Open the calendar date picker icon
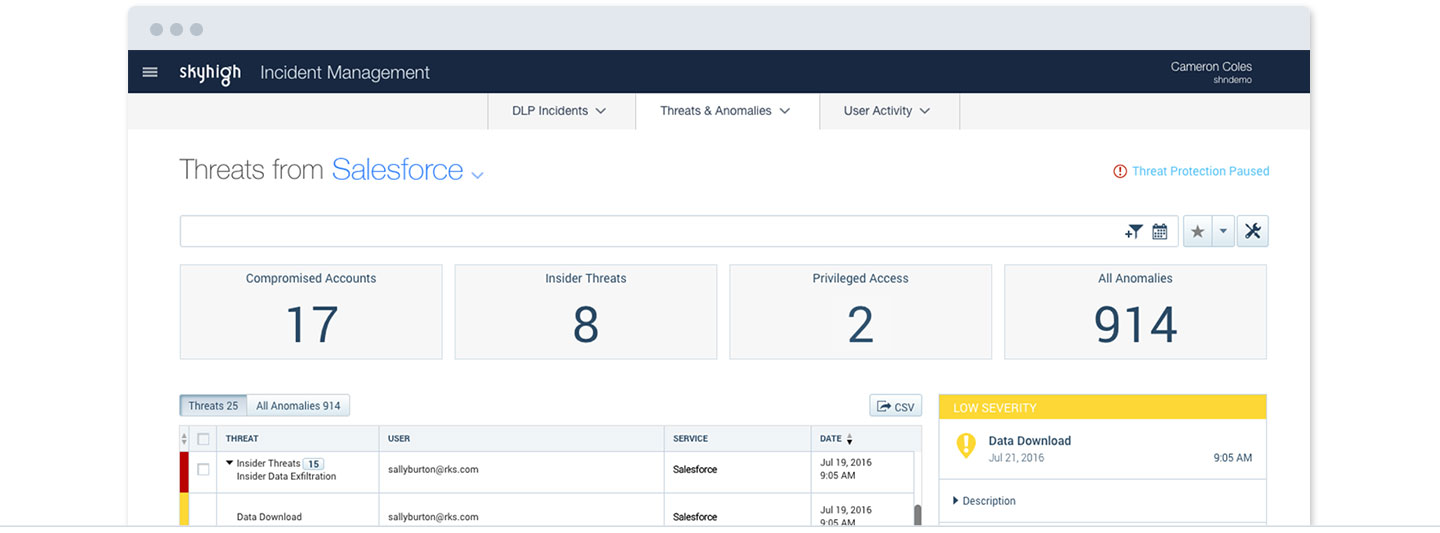The image size is (1440, 533). pyautogui.click(x=1160, y=232)
